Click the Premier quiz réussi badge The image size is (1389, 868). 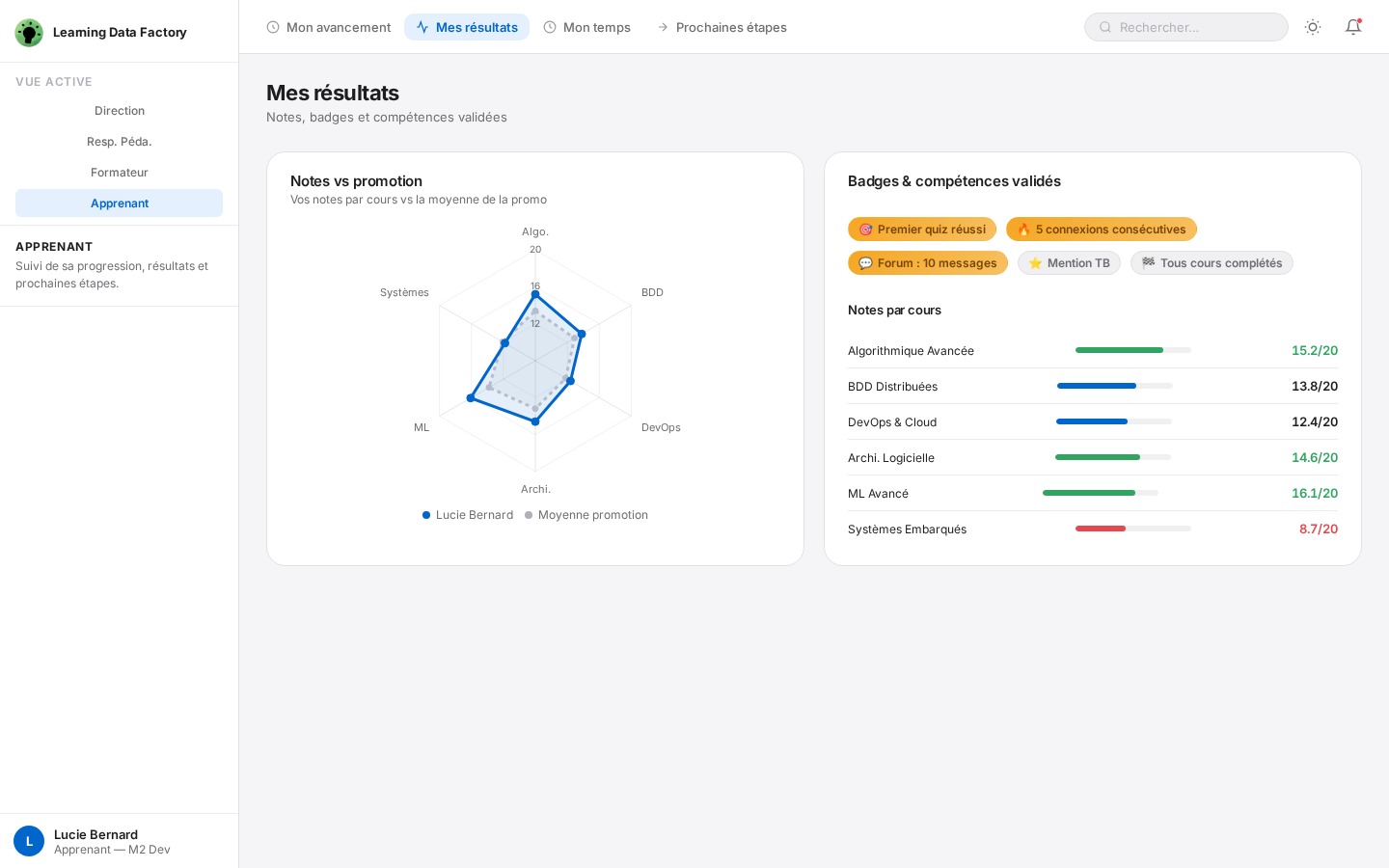(x=922, y=230)
